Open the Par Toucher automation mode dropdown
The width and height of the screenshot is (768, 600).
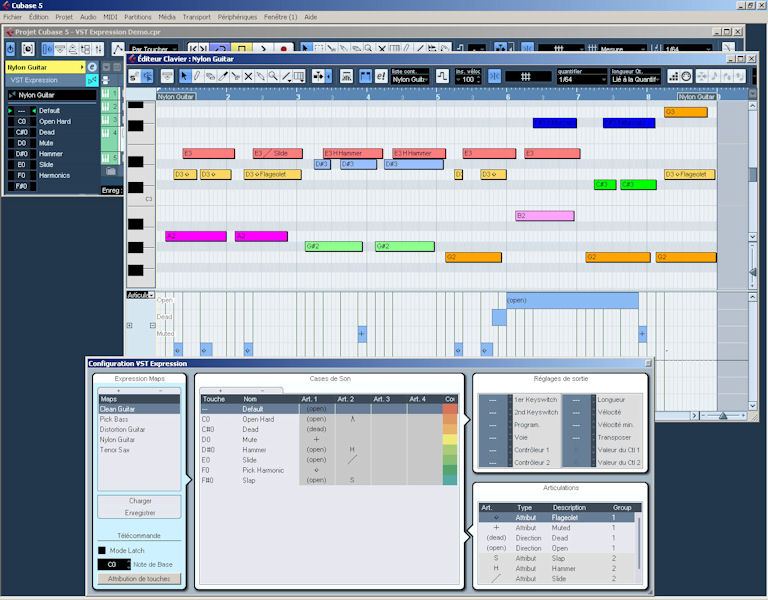click(x=154, y=49)
